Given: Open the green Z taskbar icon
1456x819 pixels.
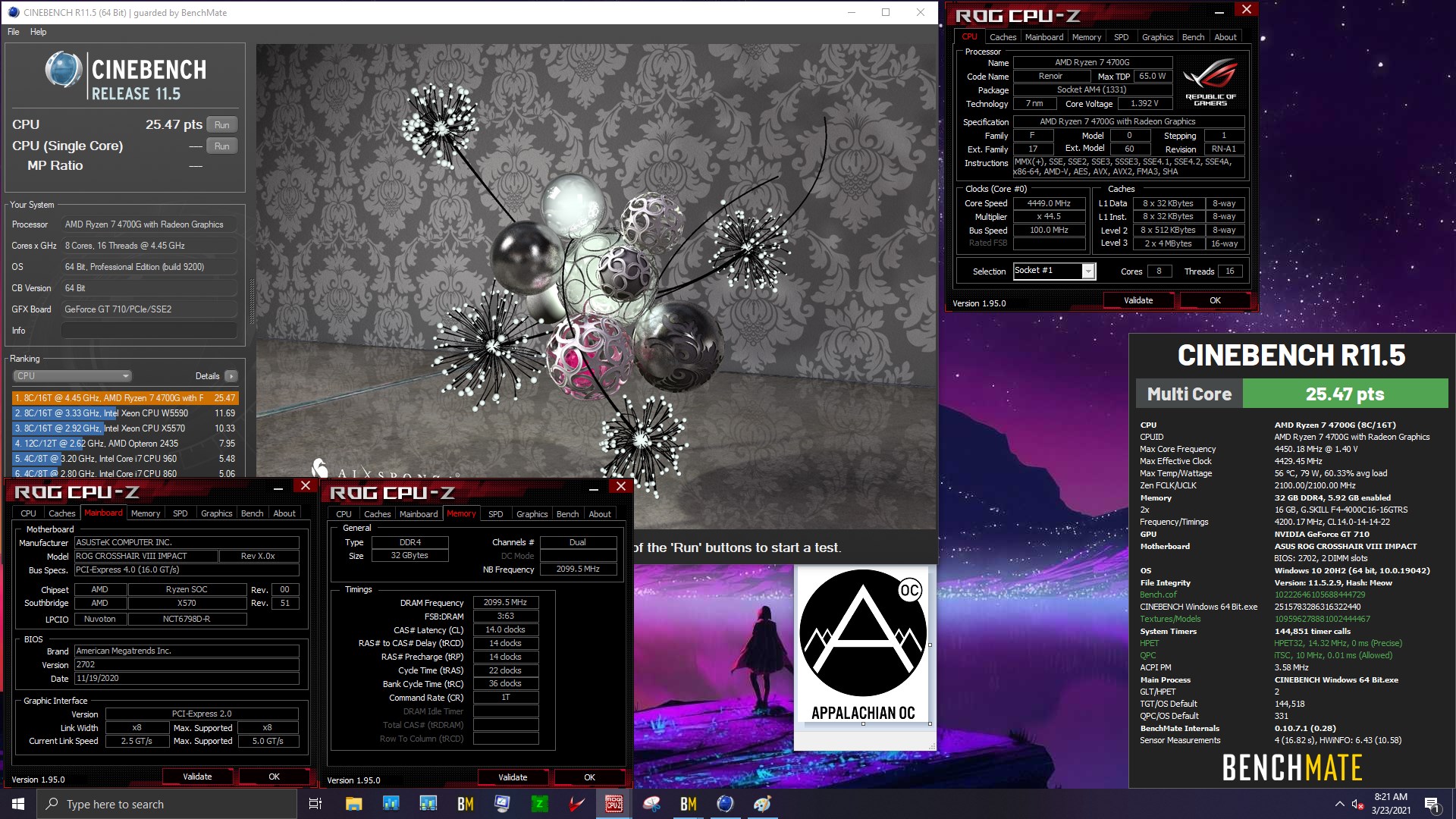Looking at the screenshot, I should click(539, 804).
